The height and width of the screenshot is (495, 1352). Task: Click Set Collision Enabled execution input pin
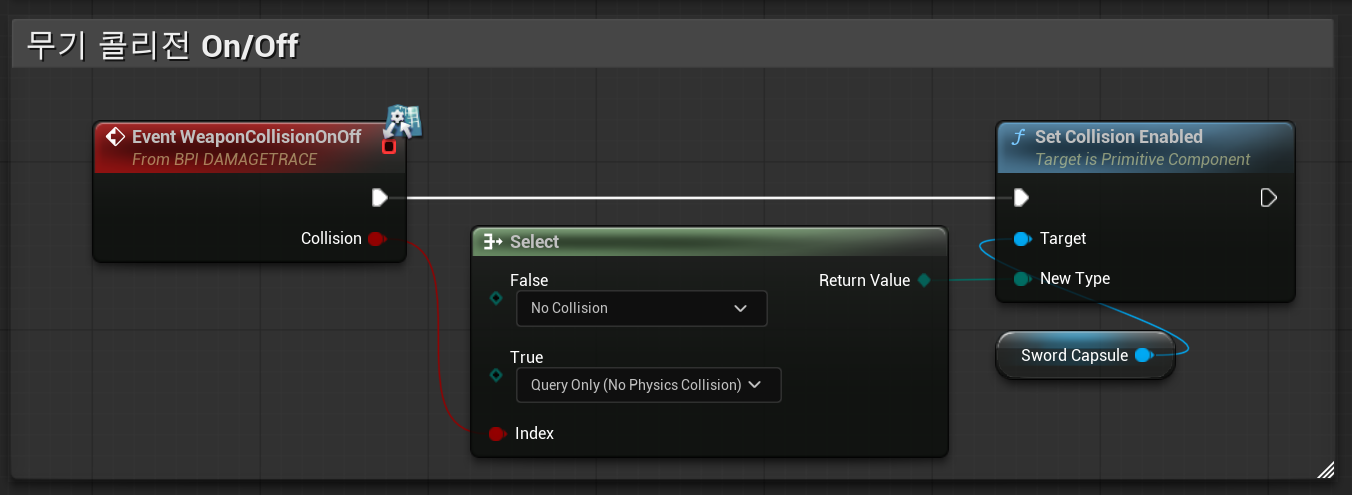point(1020,197)
